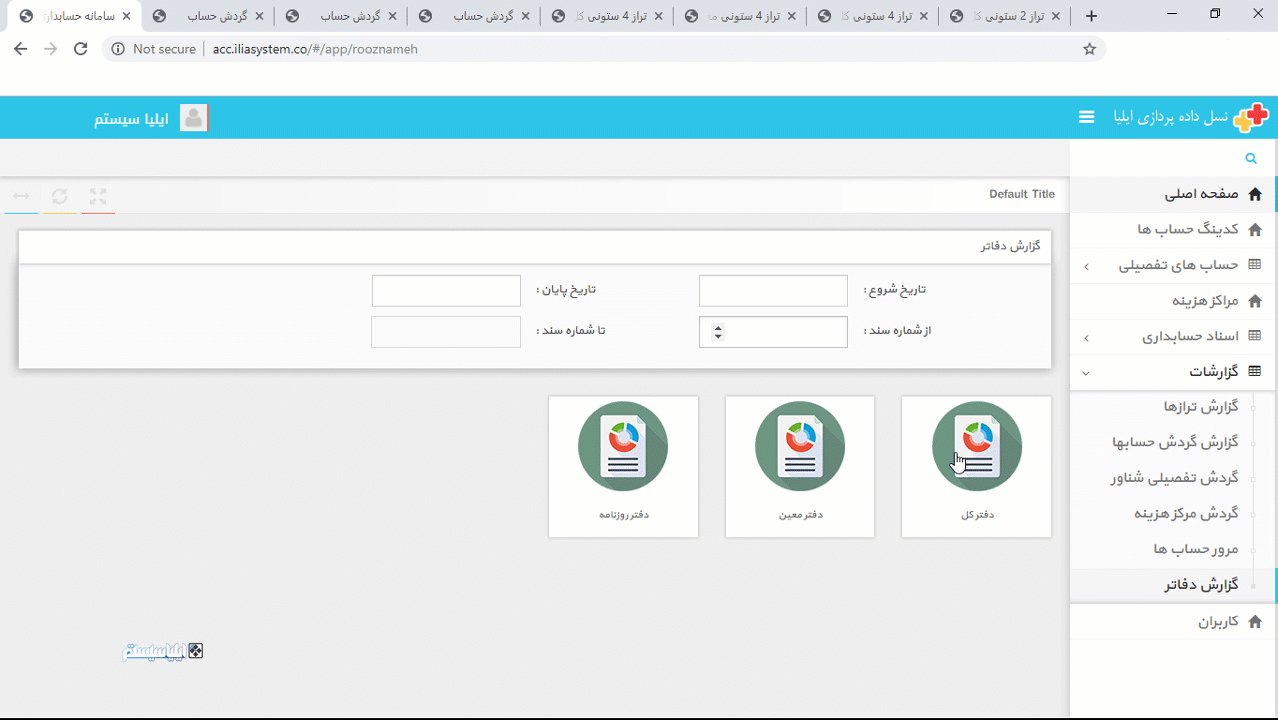Viewport: 1278px width, 720px height.
Task: Click the user avatar in header
Action: (x=193, y=118)
